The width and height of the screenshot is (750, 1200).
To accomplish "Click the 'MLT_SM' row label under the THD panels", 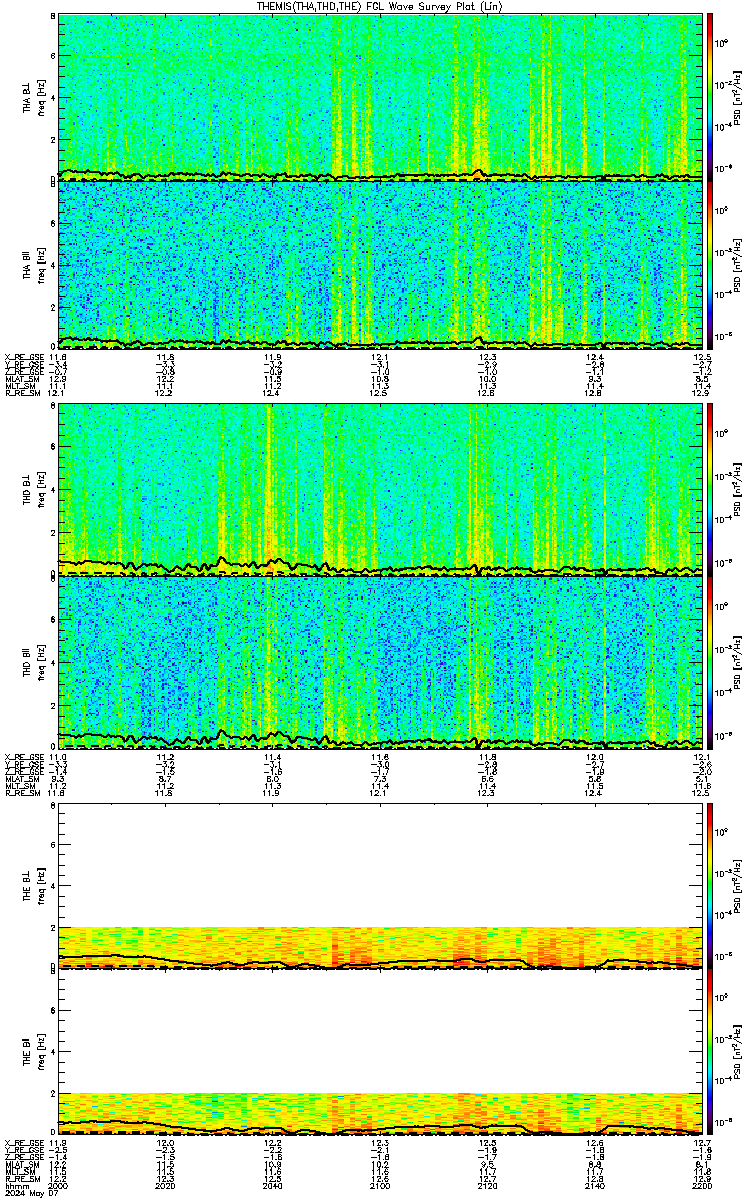I will (x=21, y=787).
